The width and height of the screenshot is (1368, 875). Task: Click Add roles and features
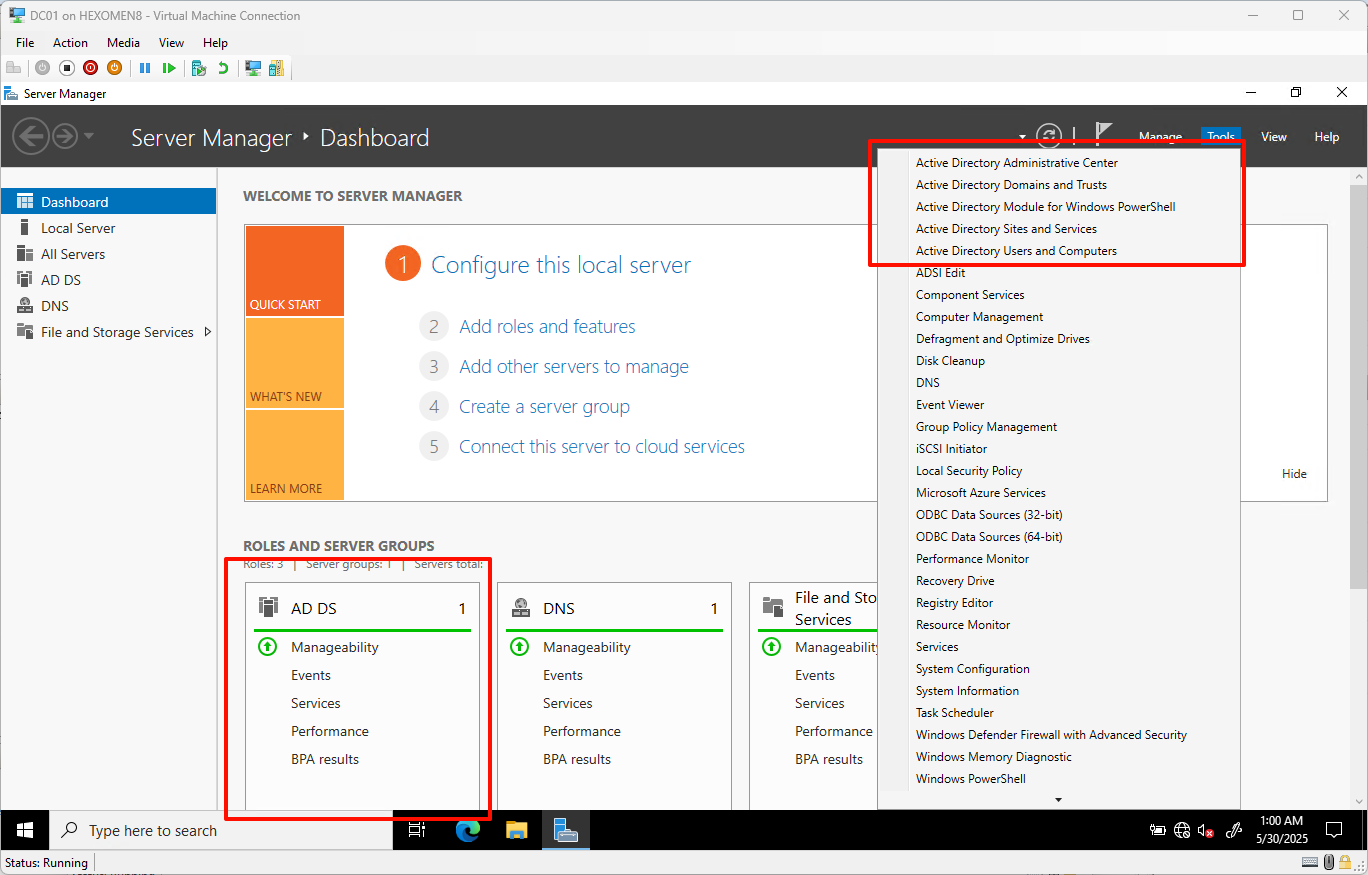[547, 326]
